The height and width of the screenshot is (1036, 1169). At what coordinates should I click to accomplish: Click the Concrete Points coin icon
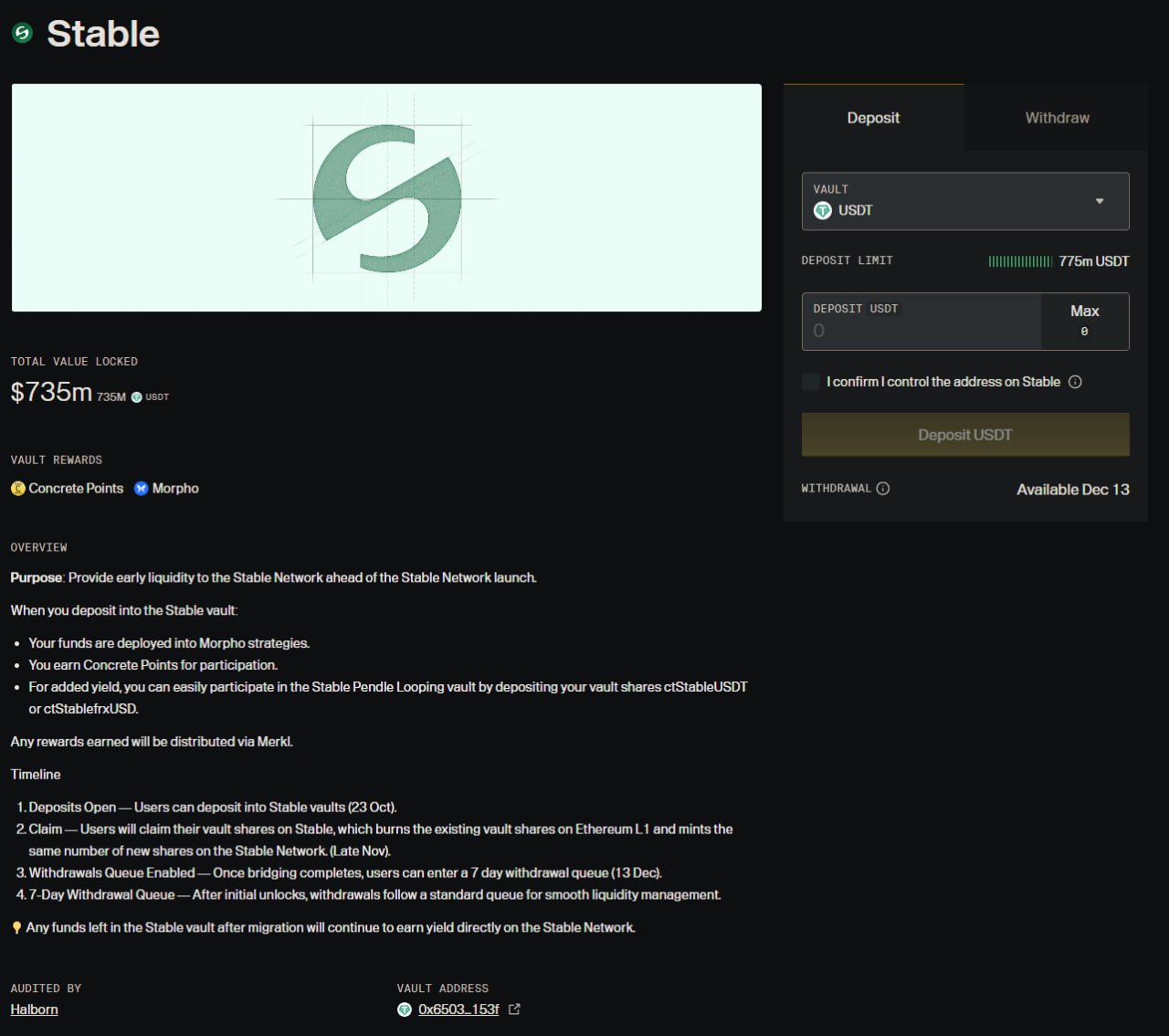click(x=18, y=489)
